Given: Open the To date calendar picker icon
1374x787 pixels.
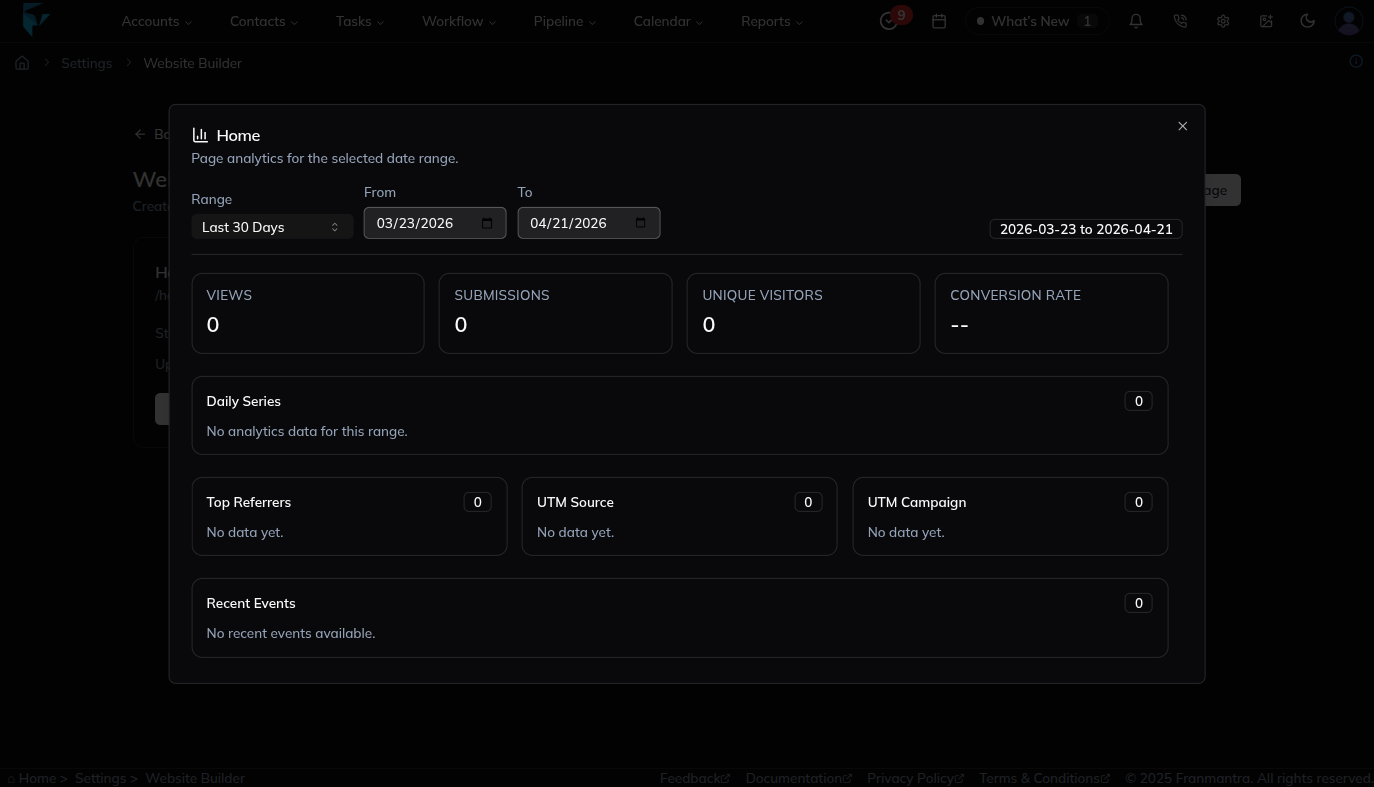Looking at the screenshot, I should pos(641,223).
